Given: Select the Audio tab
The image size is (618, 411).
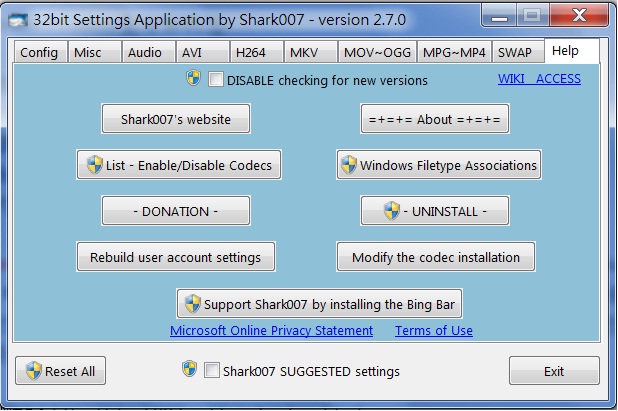Looking at the screenshot, I should click(149, 52).
